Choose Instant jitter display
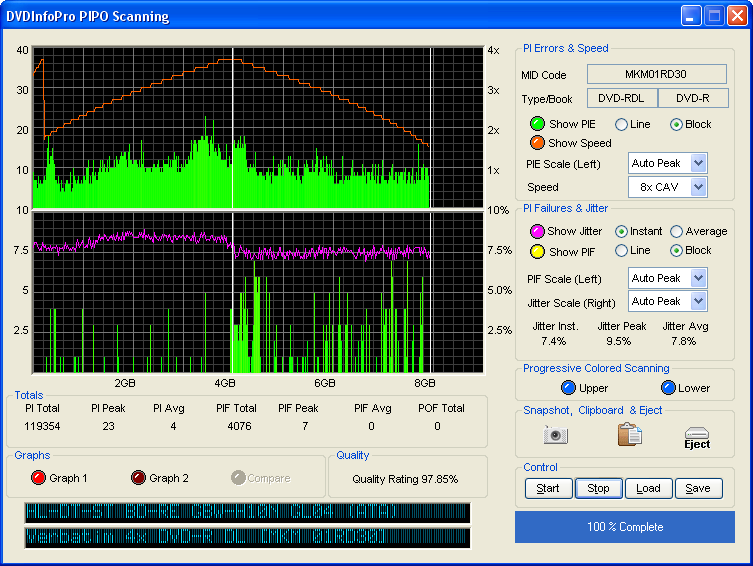Image resolution: width=753 pixels, height=566 pixels. coord(621,231)
